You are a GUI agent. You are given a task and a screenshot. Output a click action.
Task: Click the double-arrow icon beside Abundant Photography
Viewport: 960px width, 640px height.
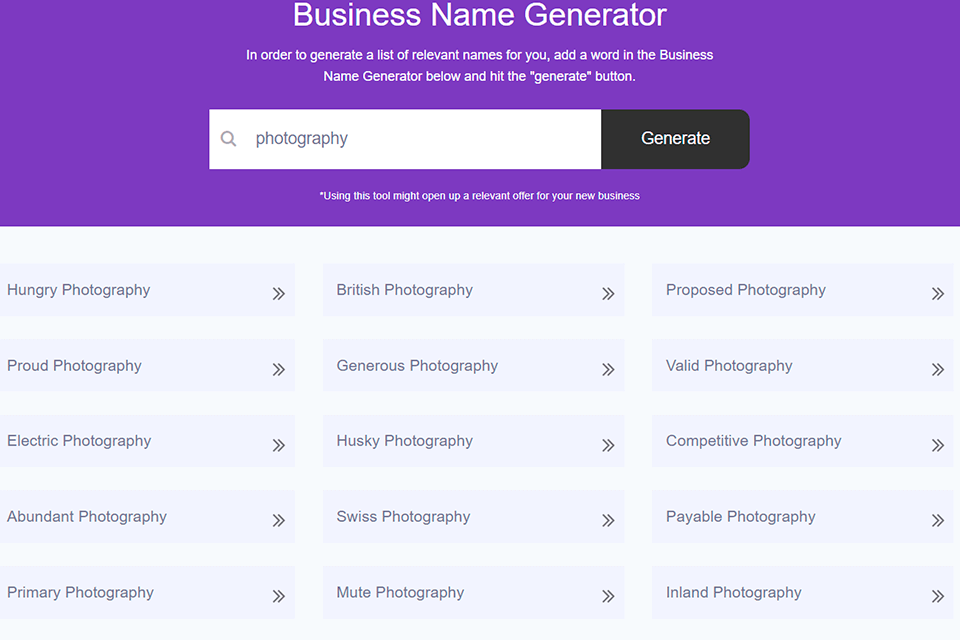pyautogui.click(x=279, y=520)
